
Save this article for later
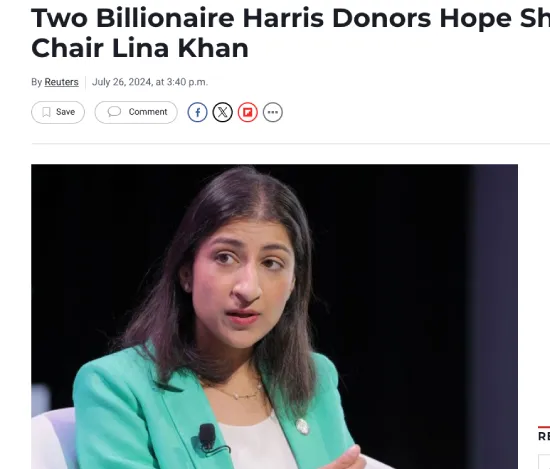pyautogui.click(x=58, y=112)
